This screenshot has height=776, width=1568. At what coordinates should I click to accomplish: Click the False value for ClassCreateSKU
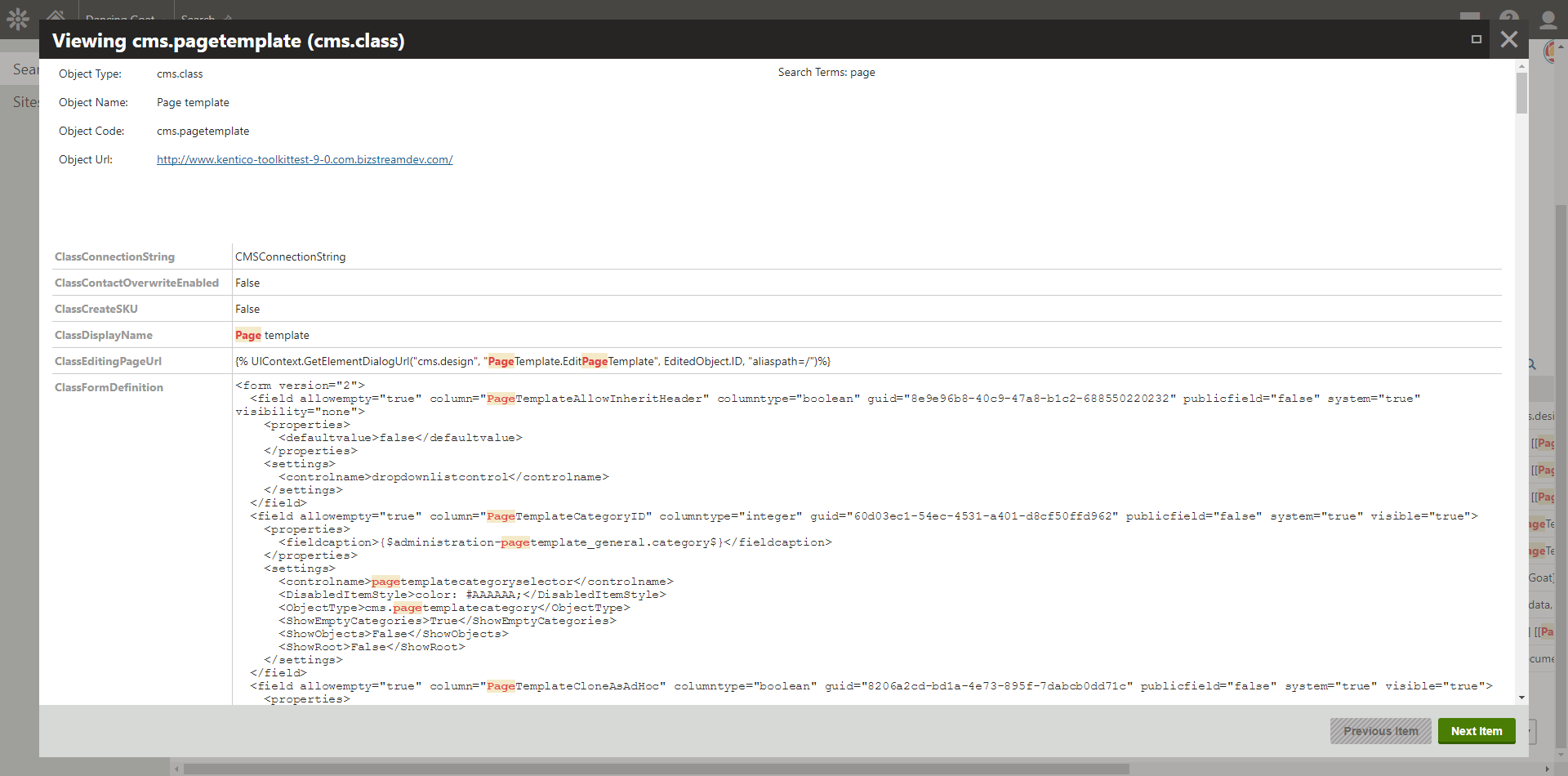[247, 309]
